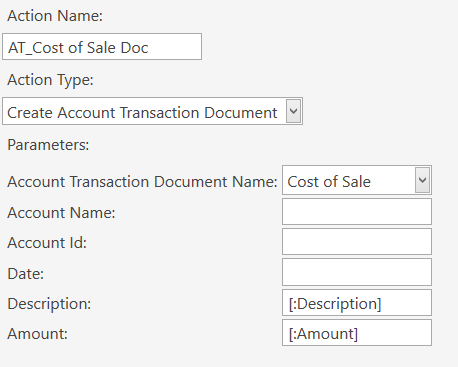The image size is (458, 367).
Task: Select the Create Account Transaction Document combo box
Action: click(152, 111)
